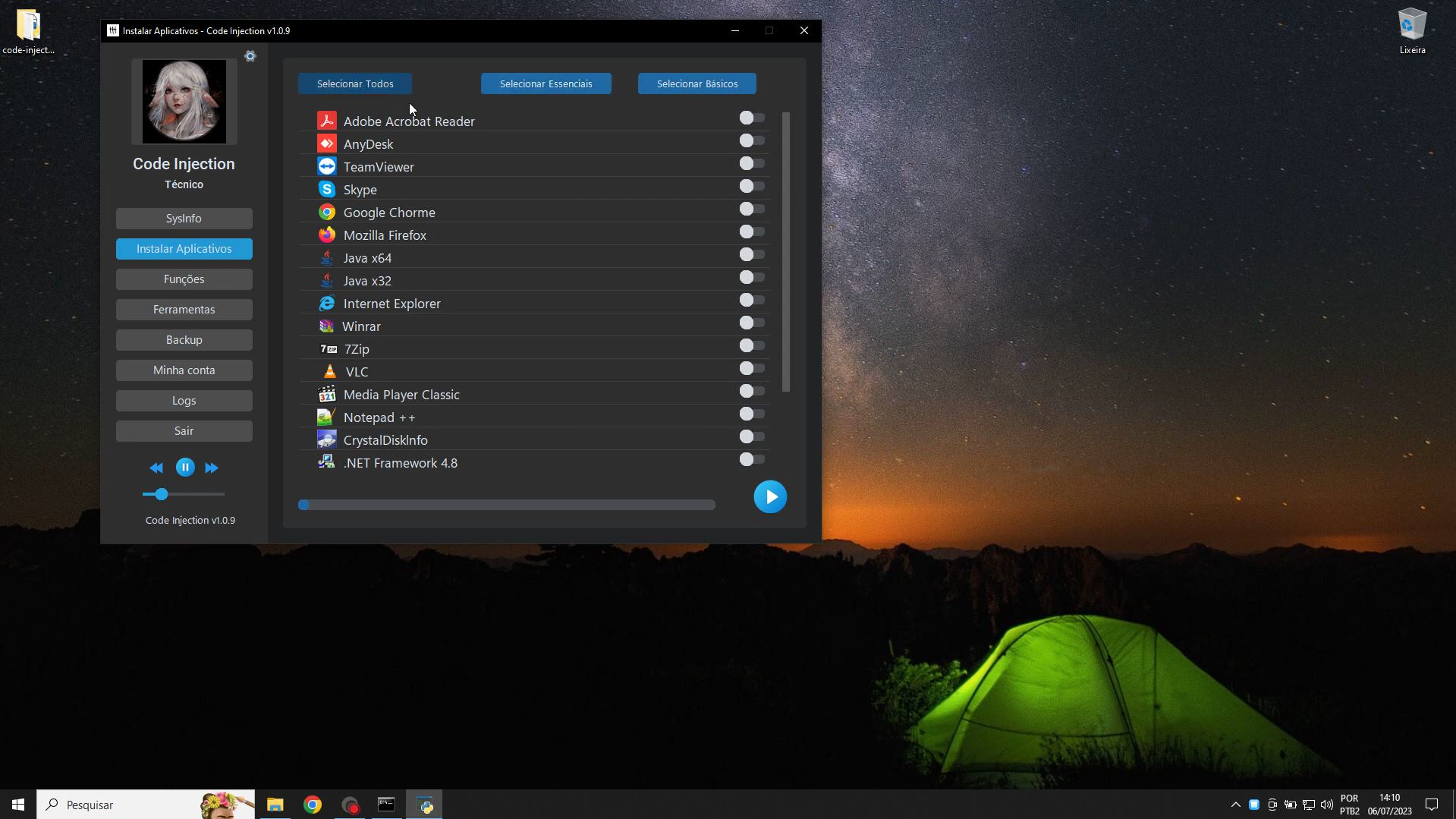This screenshot has width=1456, height=819.
Task: Click the Media Player Classic icon
Action: pyautogui.click(x=326, y=394)
